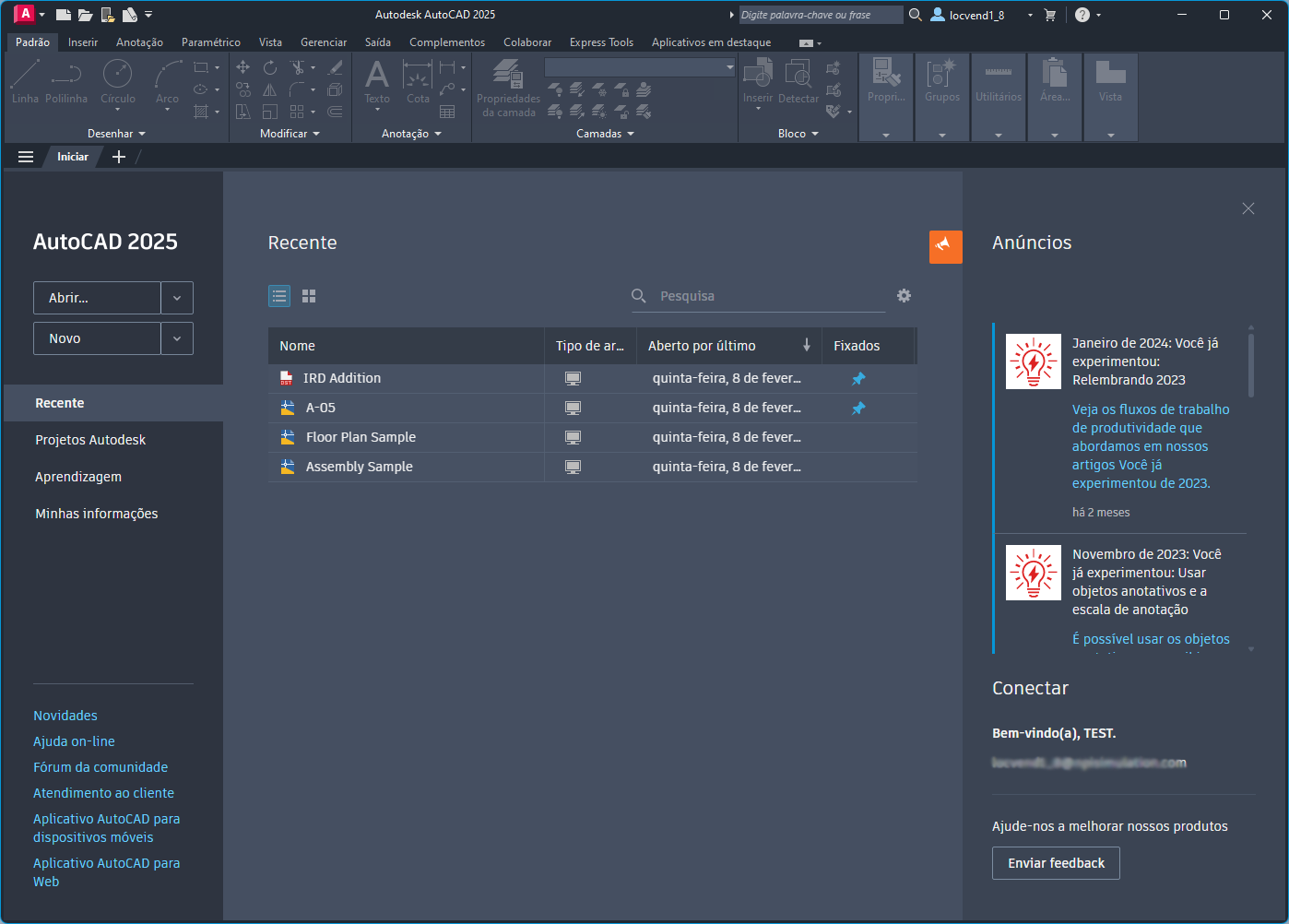
Task: Click Enviar feedback button
Action: click(x=1056, y=863)
